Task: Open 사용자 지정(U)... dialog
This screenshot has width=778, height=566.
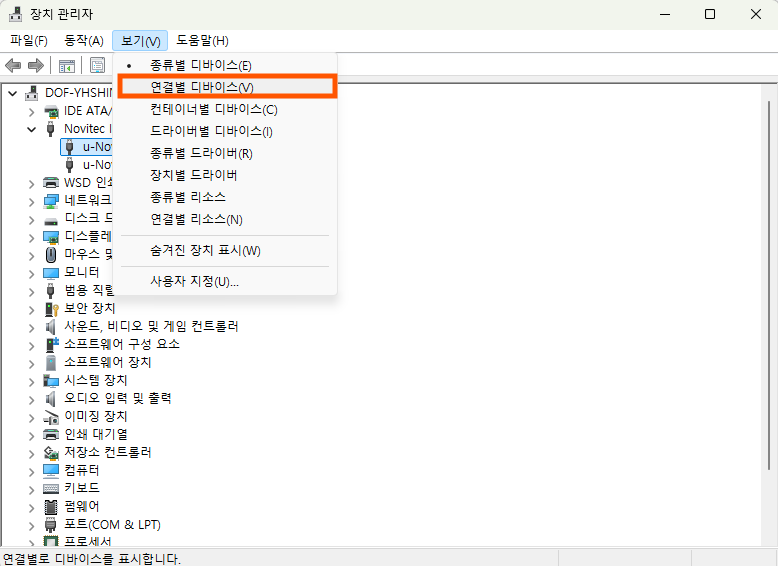Action: 194,281
